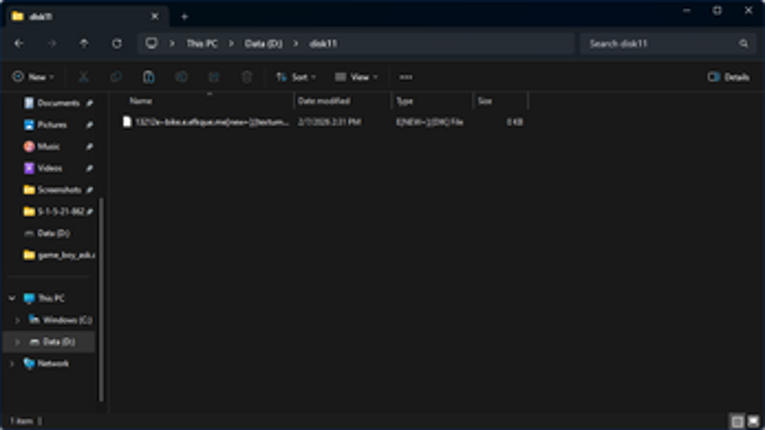The image size is (765, 430).
Task: Expand Windows (C:) drive in sidebar
Action: pos(17,320)
